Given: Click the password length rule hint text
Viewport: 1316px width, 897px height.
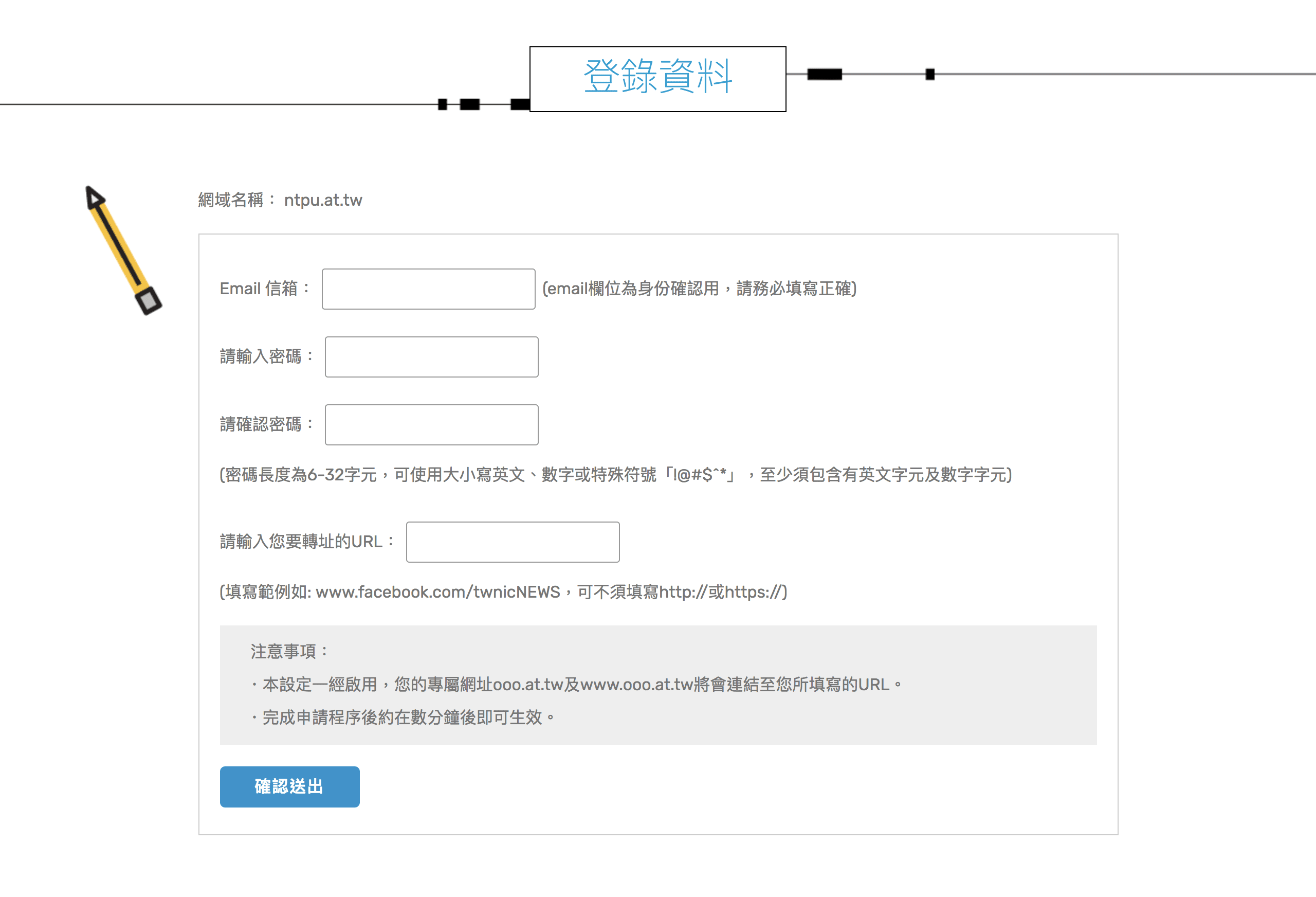Looking at the screenshot, I should point(615,475).
